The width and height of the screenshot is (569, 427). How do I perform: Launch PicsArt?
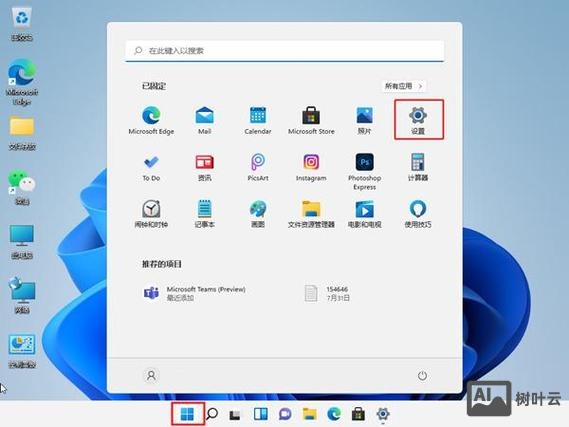[258, 167]
